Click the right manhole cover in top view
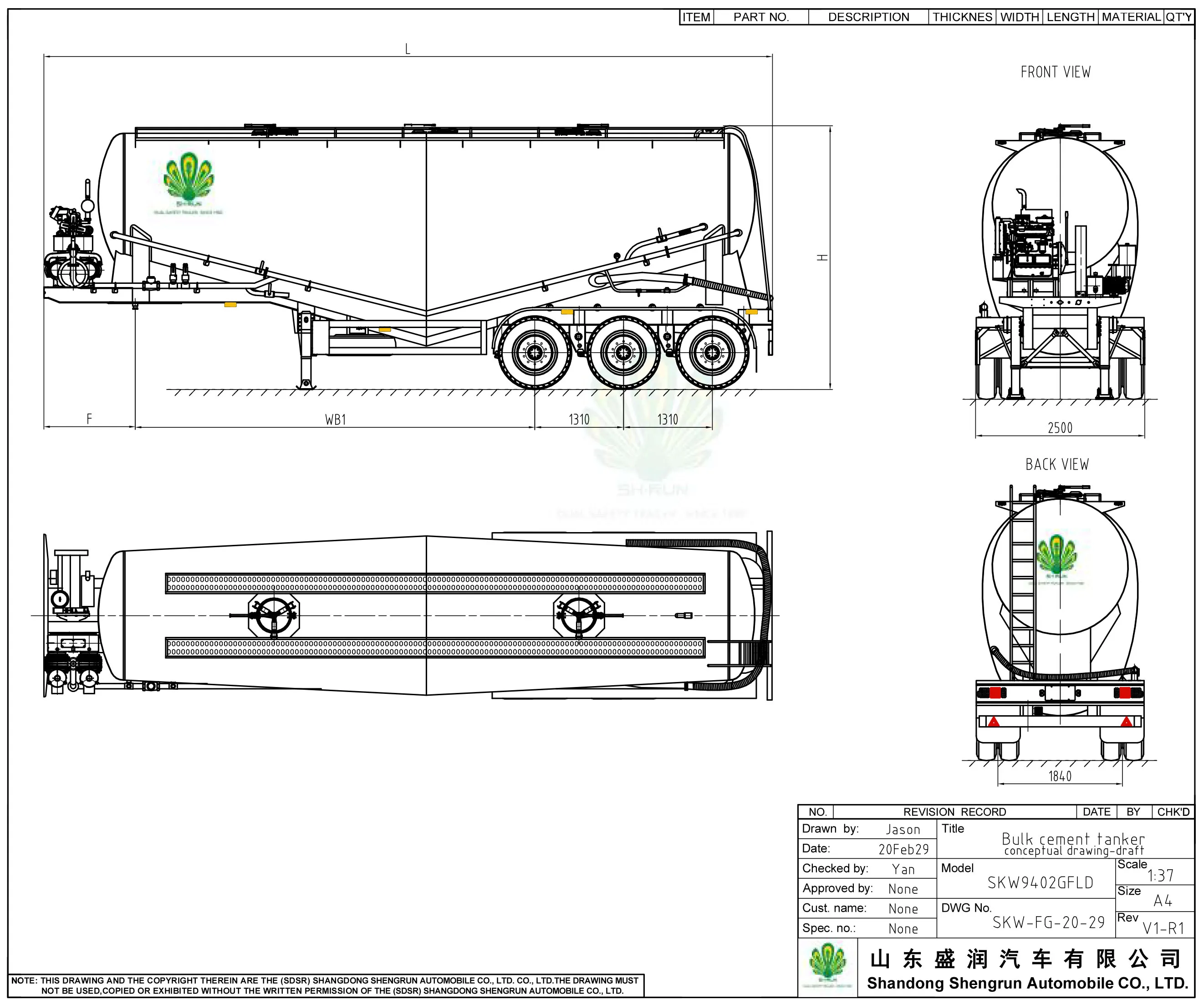 tap(578, 615)
